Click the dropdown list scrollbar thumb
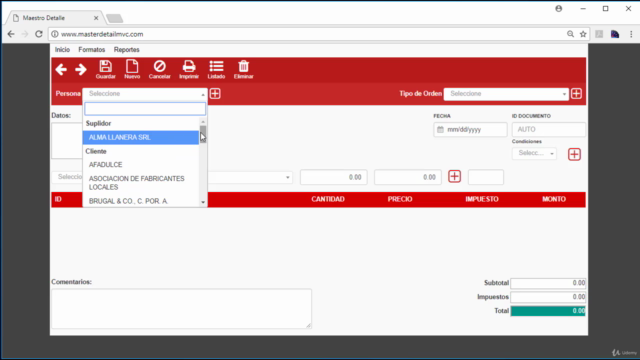The height and width of the screenshot is (360, 640). (x=203, y=134)
